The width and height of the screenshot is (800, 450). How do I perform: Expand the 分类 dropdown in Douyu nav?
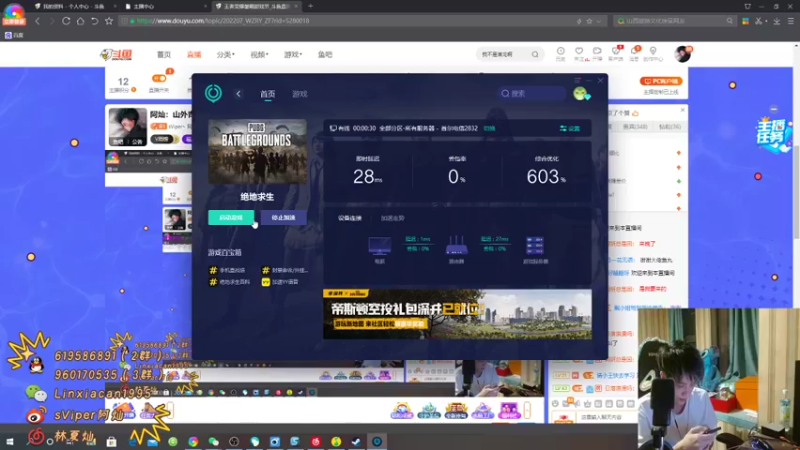pyautogui.click(x=226, y=55)
